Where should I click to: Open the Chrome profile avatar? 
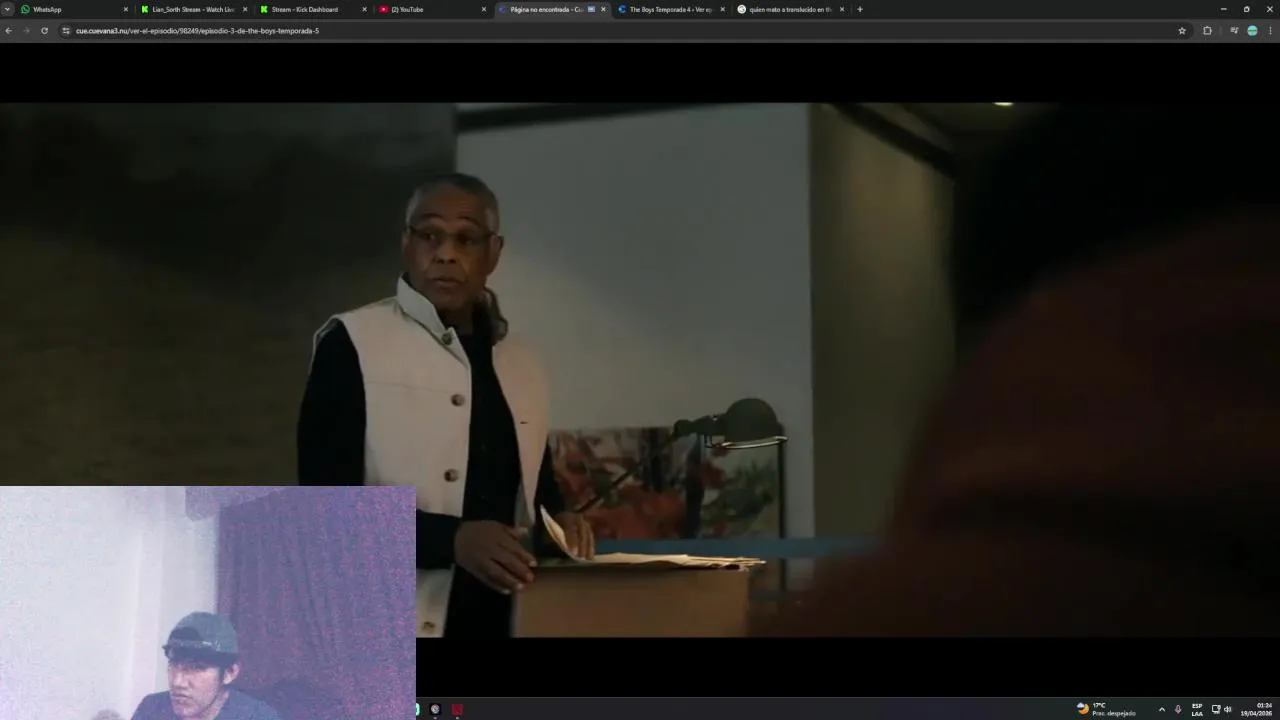pyautogui.click(x=1252, y=31)
